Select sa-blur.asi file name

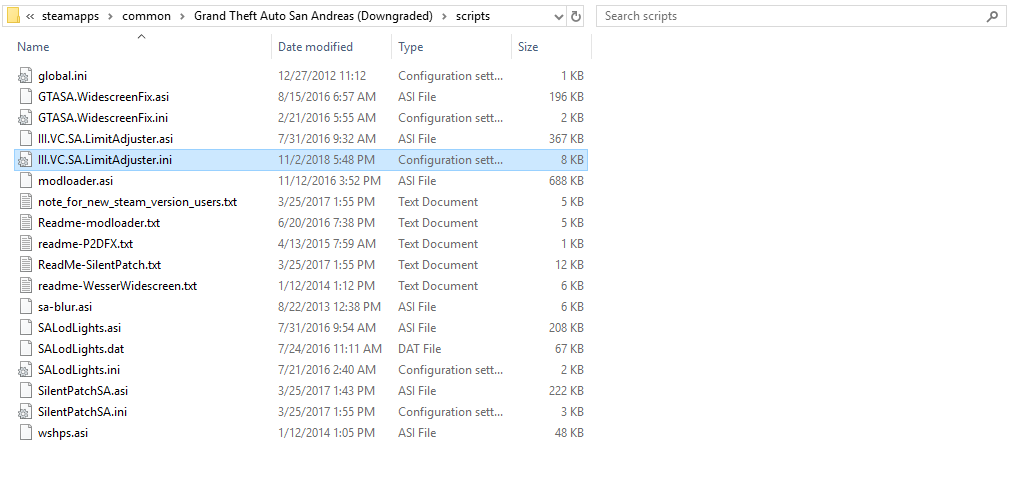click(x=65, y=307)
